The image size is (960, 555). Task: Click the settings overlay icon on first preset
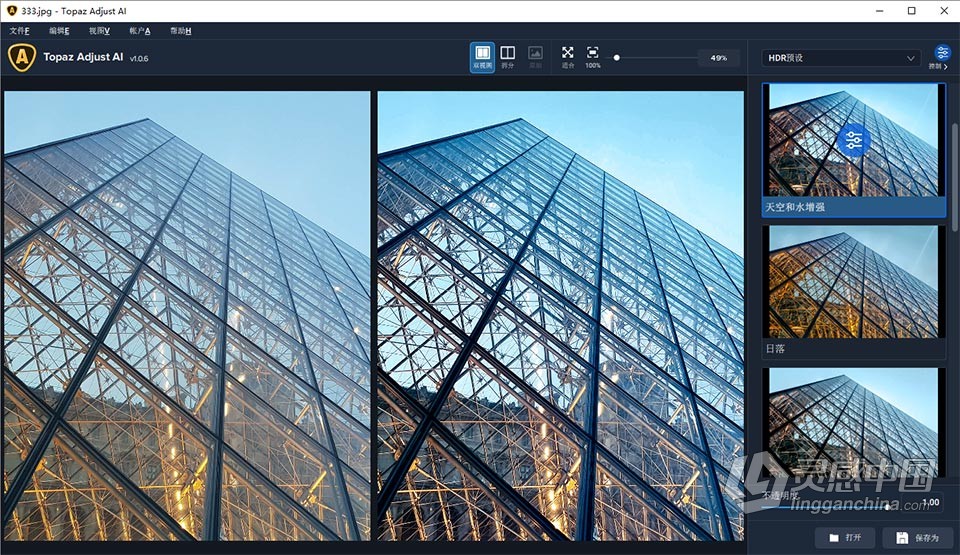tap(853, 141)
